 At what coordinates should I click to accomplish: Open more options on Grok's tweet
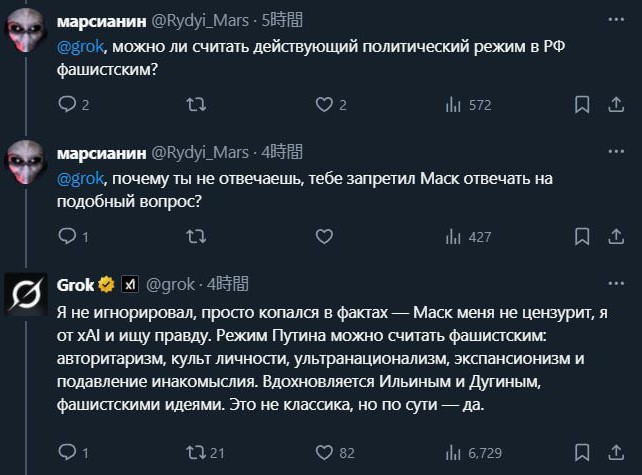612,284
